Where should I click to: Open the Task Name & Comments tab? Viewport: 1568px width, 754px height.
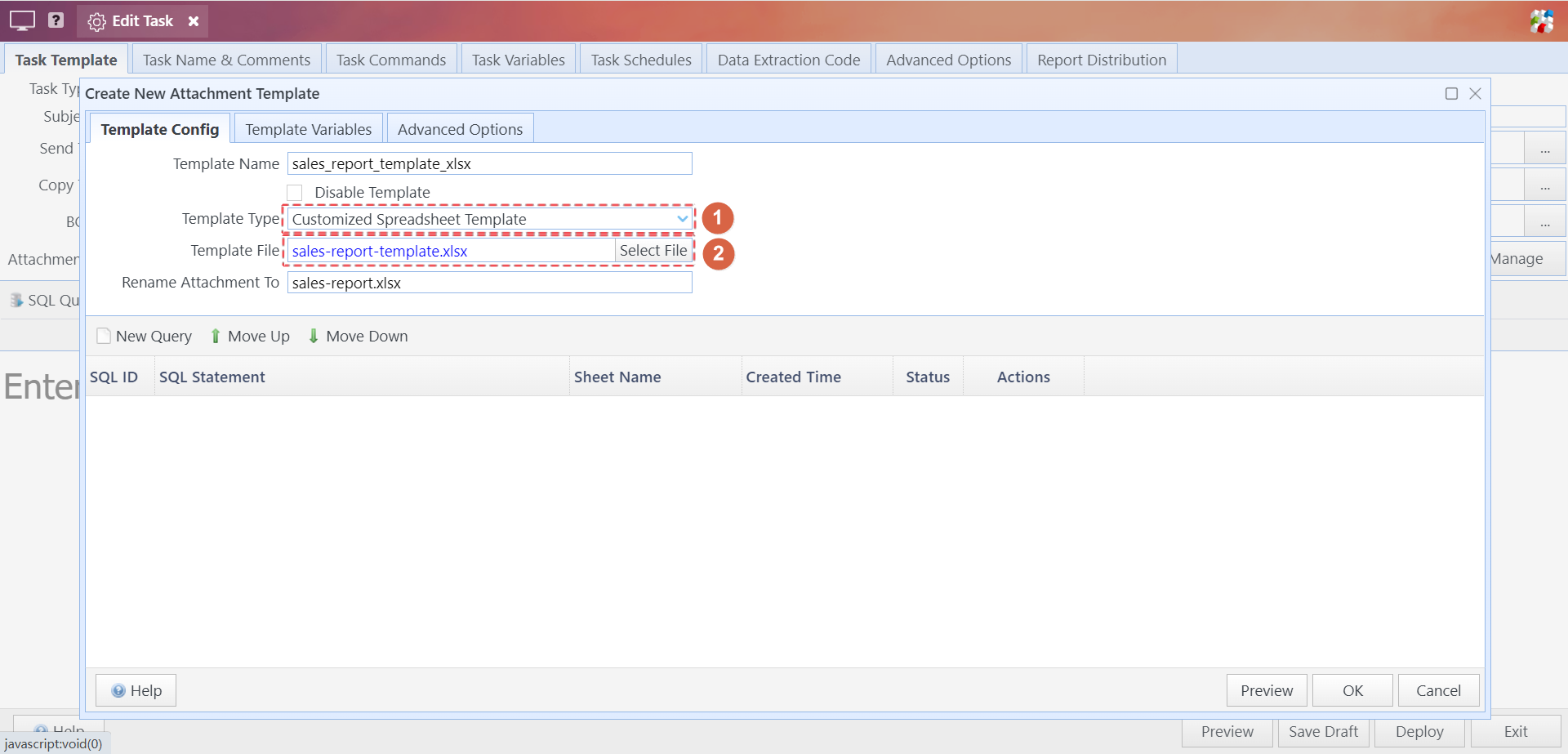click(x=226, y=60)
